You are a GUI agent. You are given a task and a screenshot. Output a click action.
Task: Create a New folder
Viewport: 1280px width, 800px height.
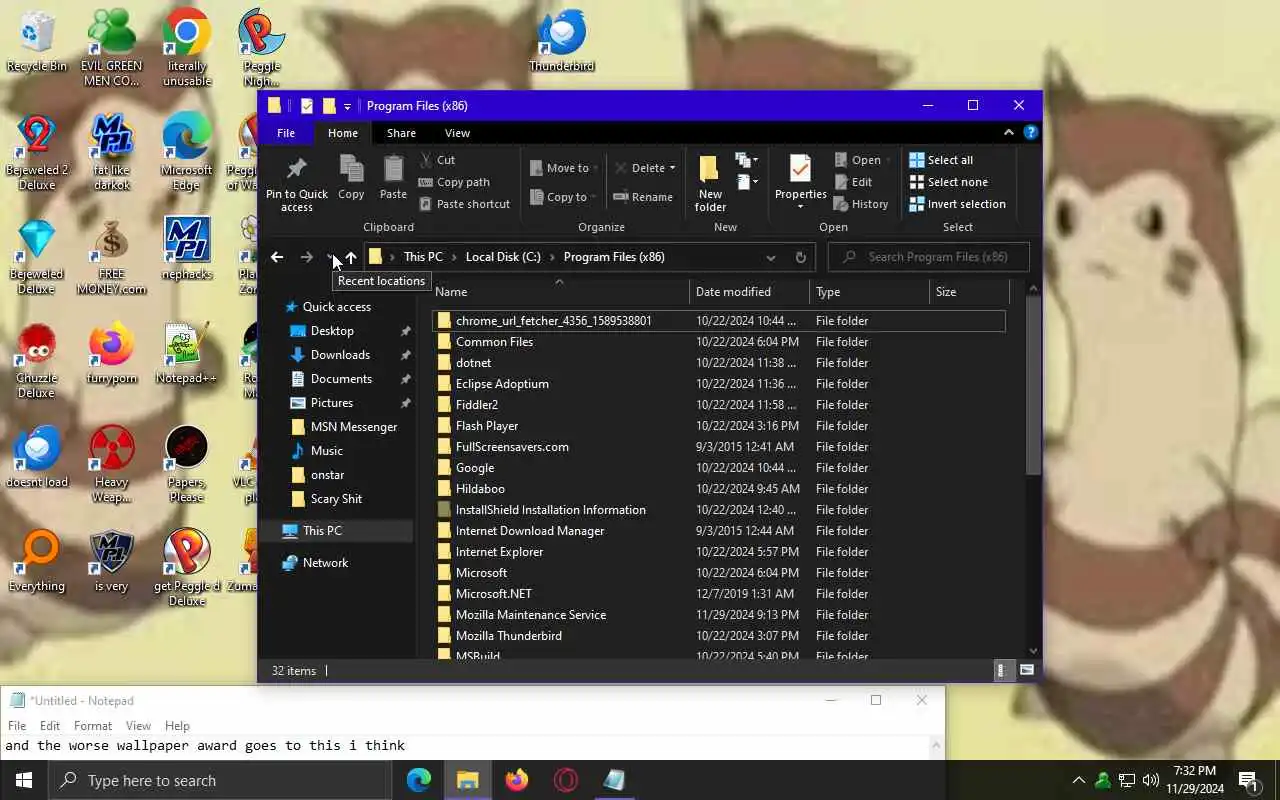pyautogui.click(x=710, y=183)
